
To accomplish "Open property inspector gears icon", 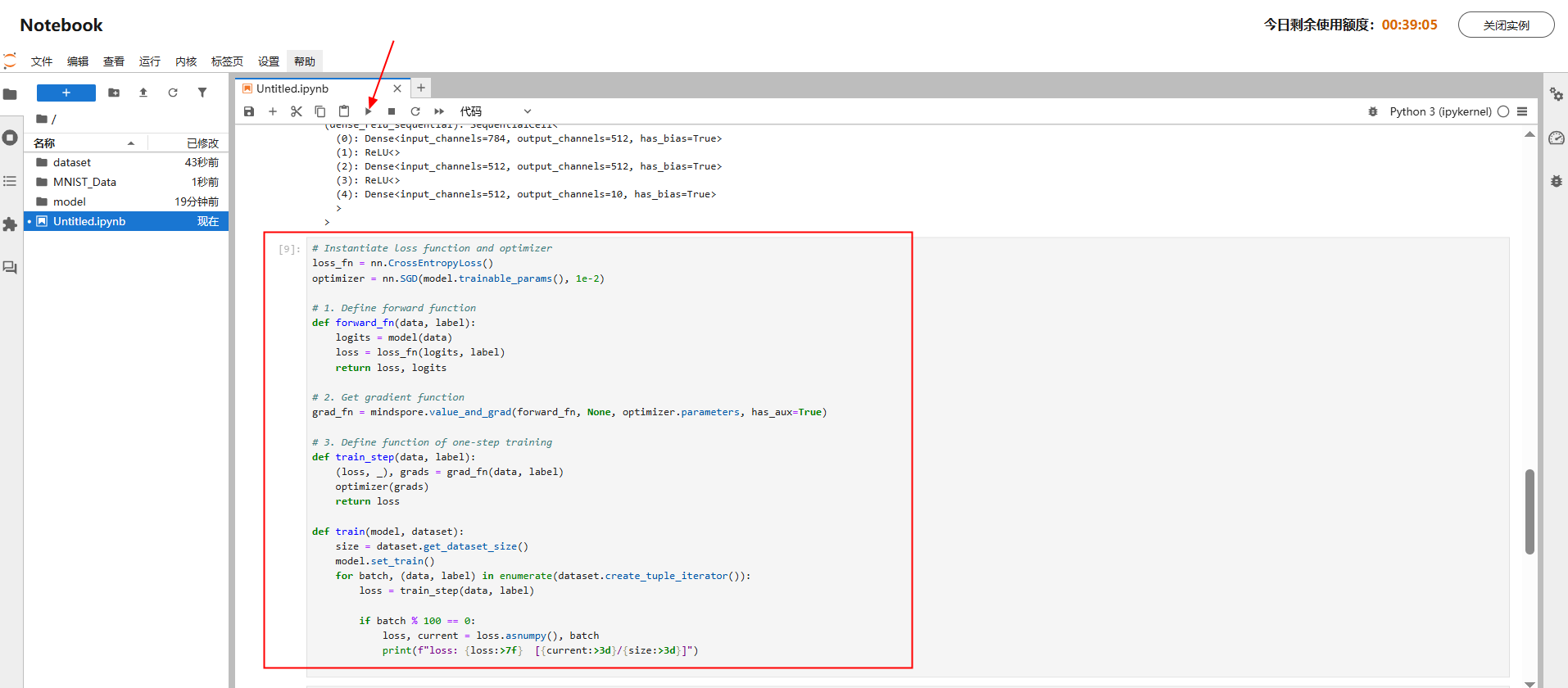I will click(1557, 94).
